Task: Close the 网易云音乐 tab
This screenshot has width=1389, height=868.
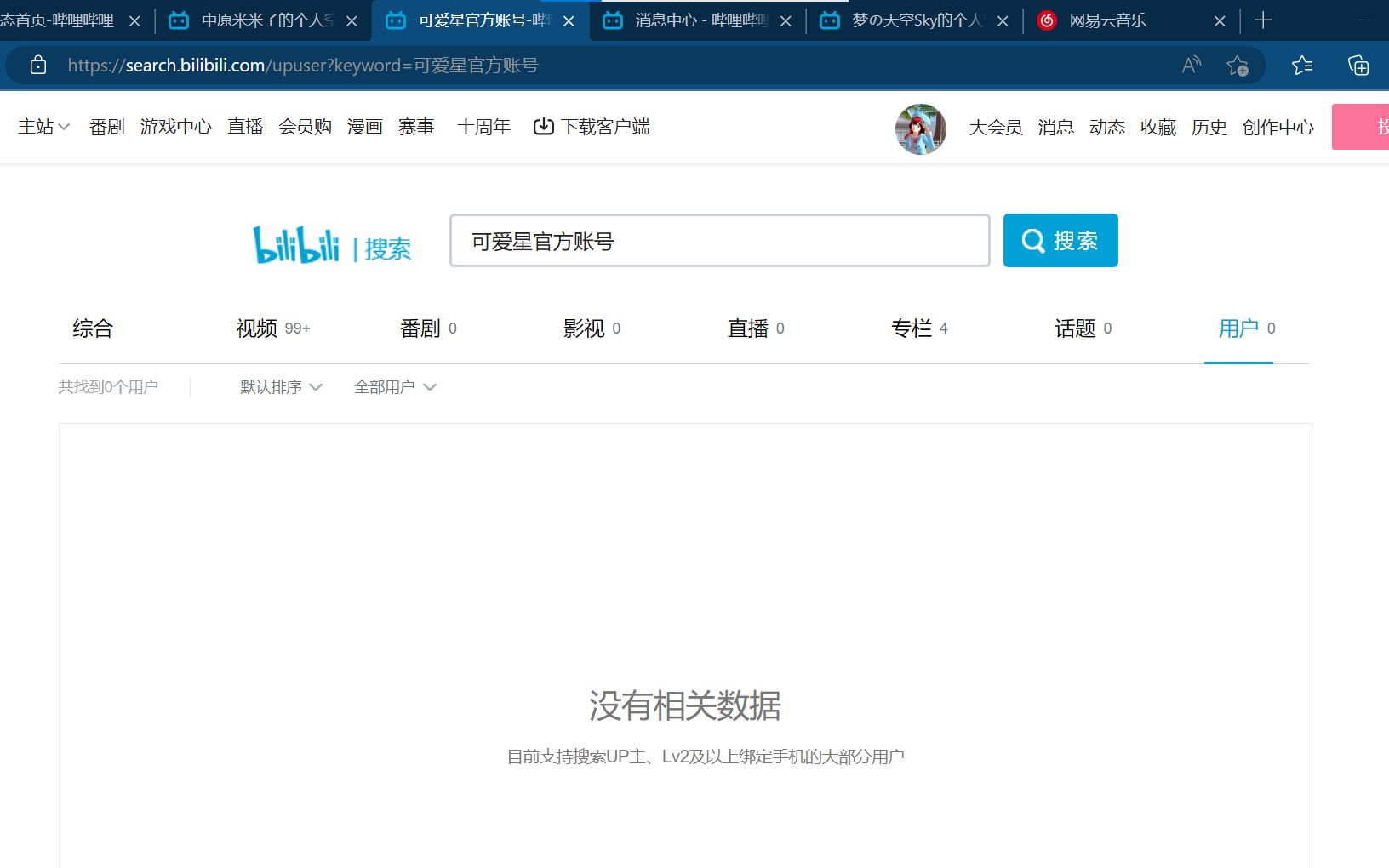Action: [1220, 21]
